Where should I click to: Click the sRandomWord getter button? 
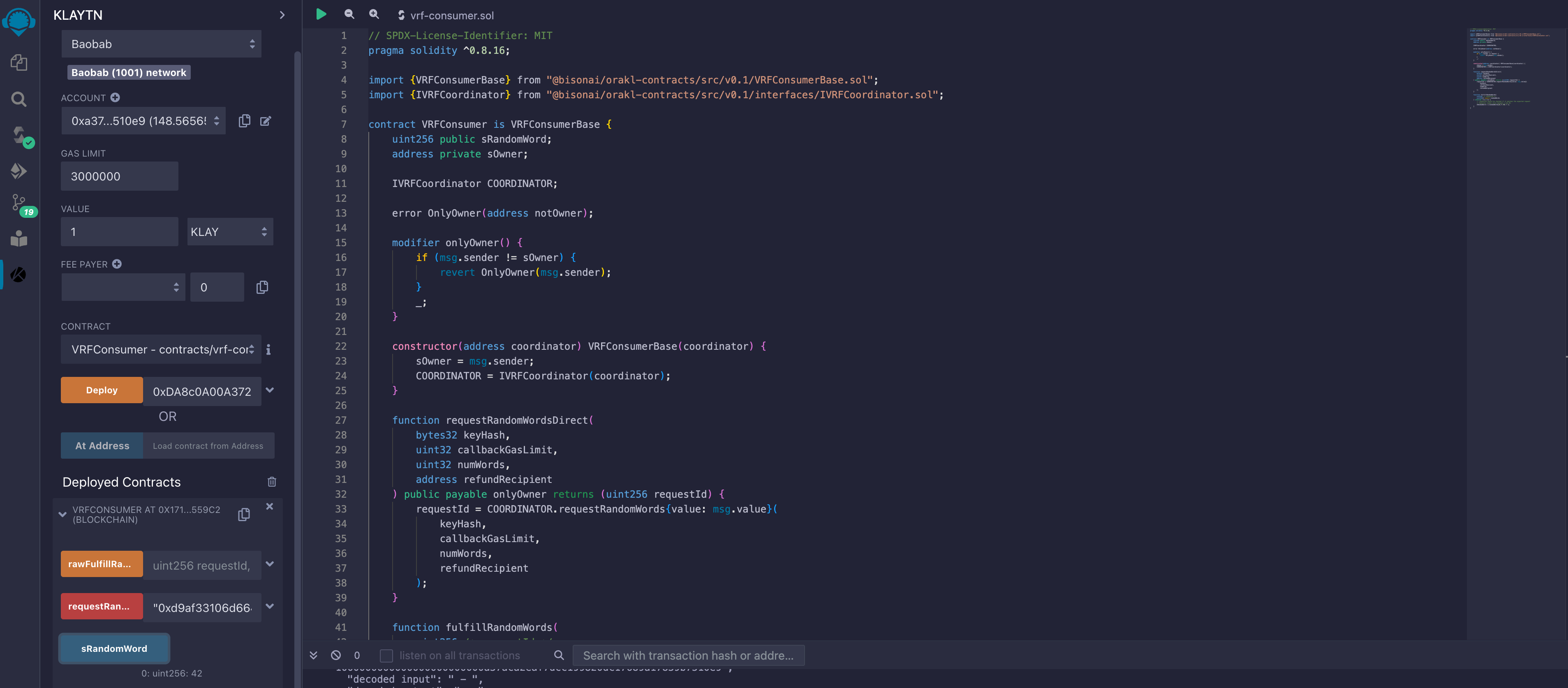pos(114,648)
